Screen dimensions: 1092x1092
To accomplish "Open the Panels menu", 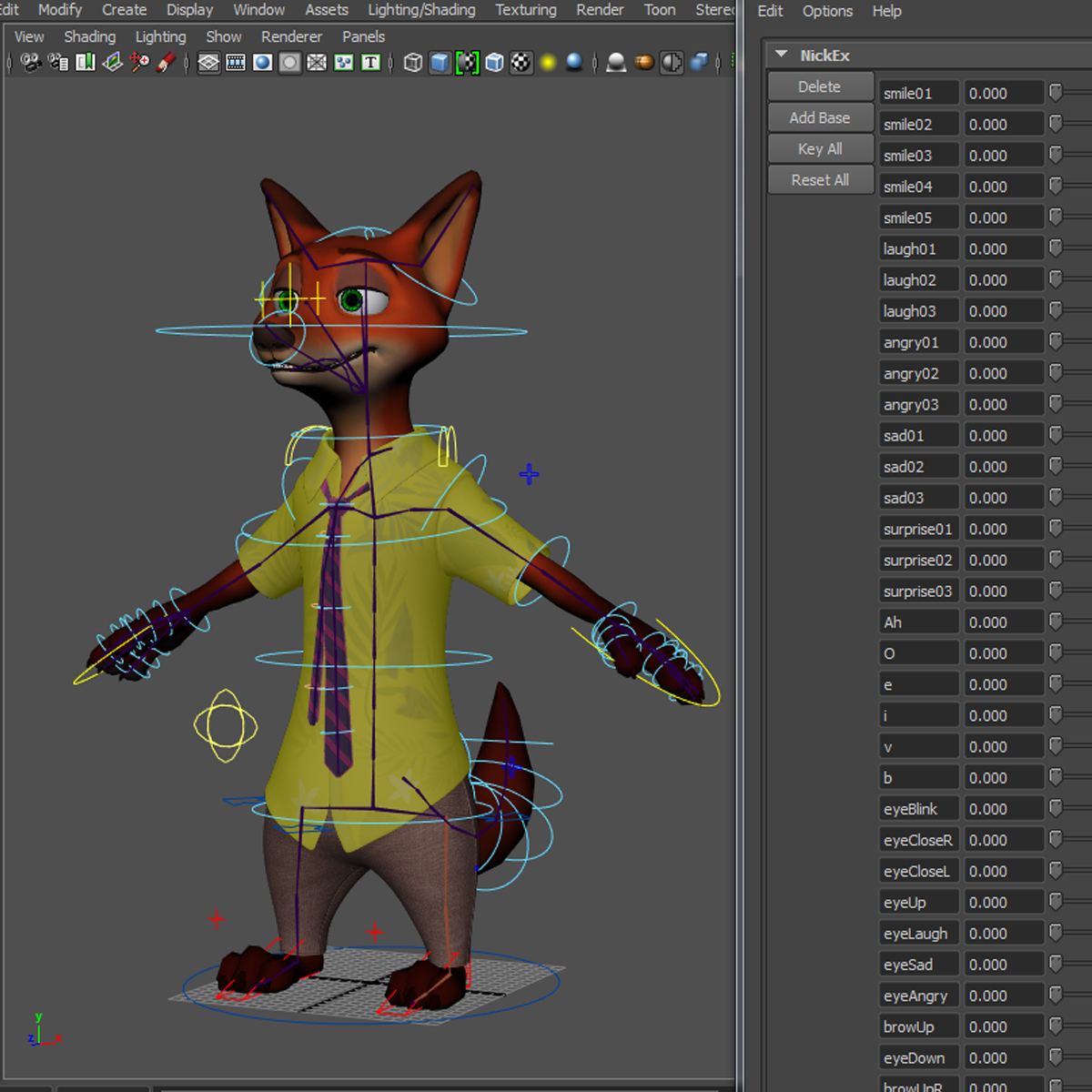I will (x=363, y=36).
